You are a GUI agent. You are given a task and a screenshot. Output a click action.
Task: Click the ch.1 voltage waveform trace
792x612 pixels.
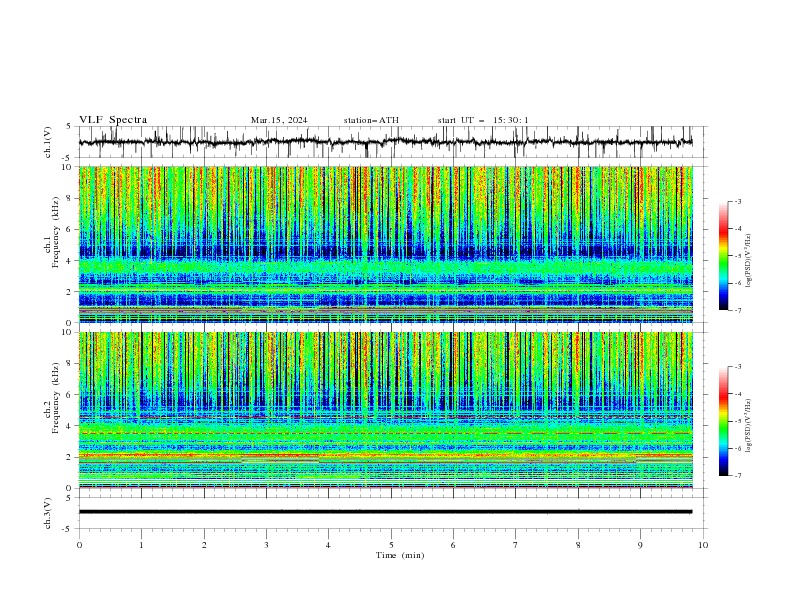tap(385, 142)
